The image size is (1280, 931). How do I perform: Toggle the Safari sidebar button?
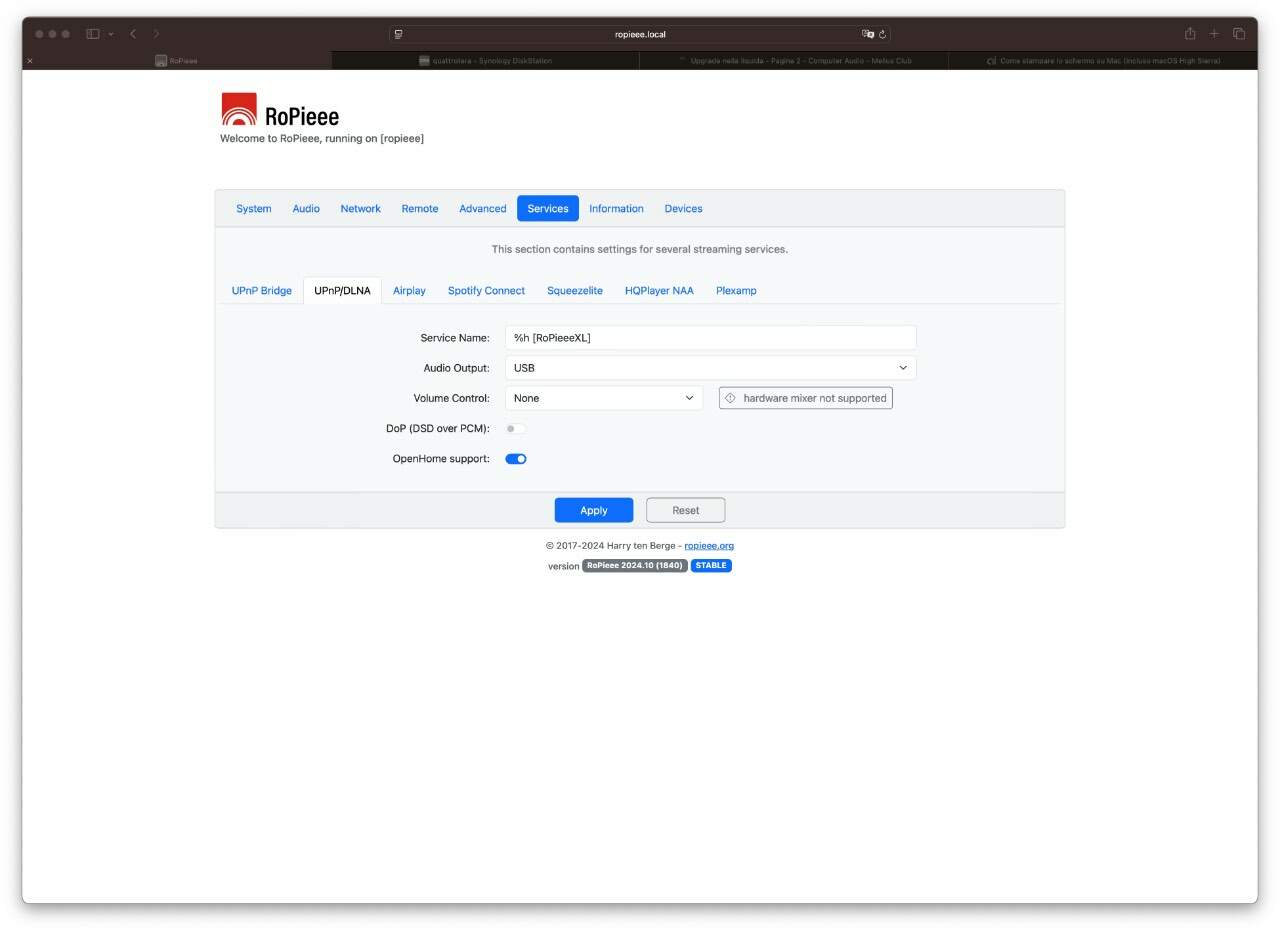pos(93,34)
